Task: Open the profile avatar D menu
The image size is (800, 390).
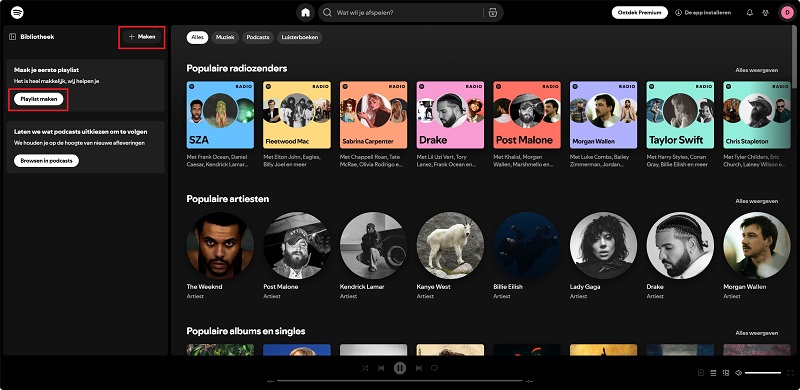Action: click(x=787, y=13)
